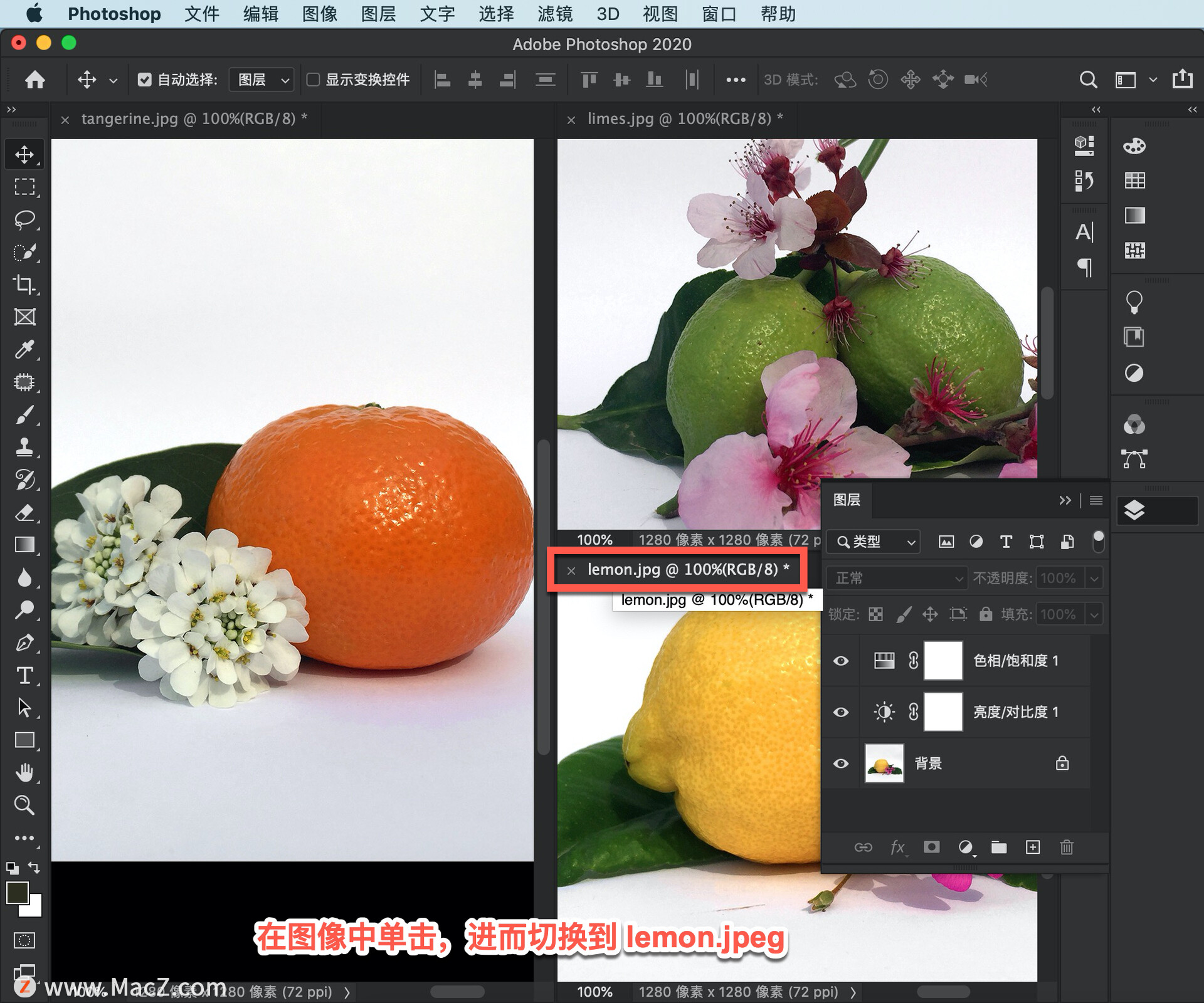
Task: Click the foreground color swatch
Action: 17,893
